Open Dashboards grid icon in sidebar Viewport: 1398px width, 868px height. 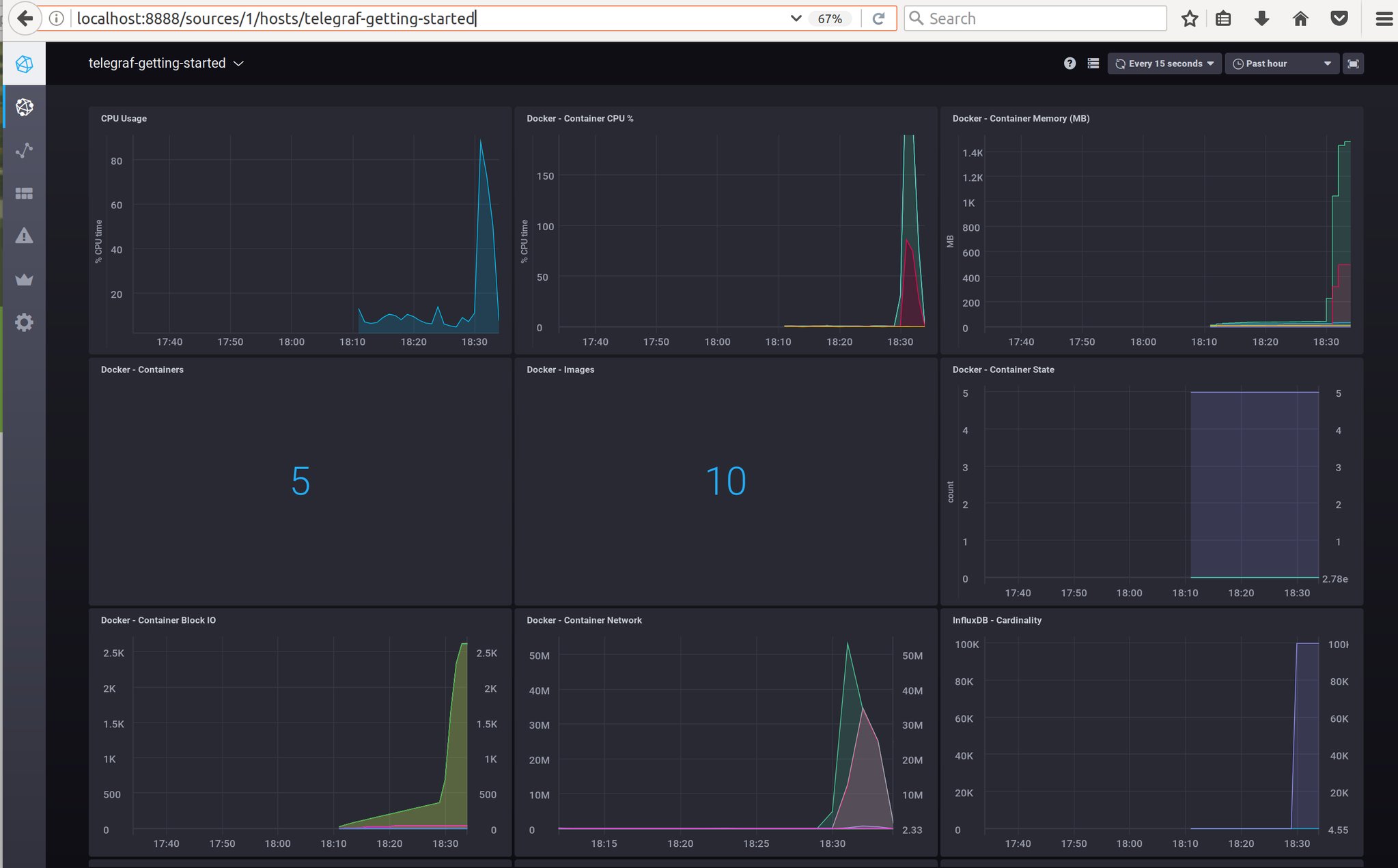25,194
